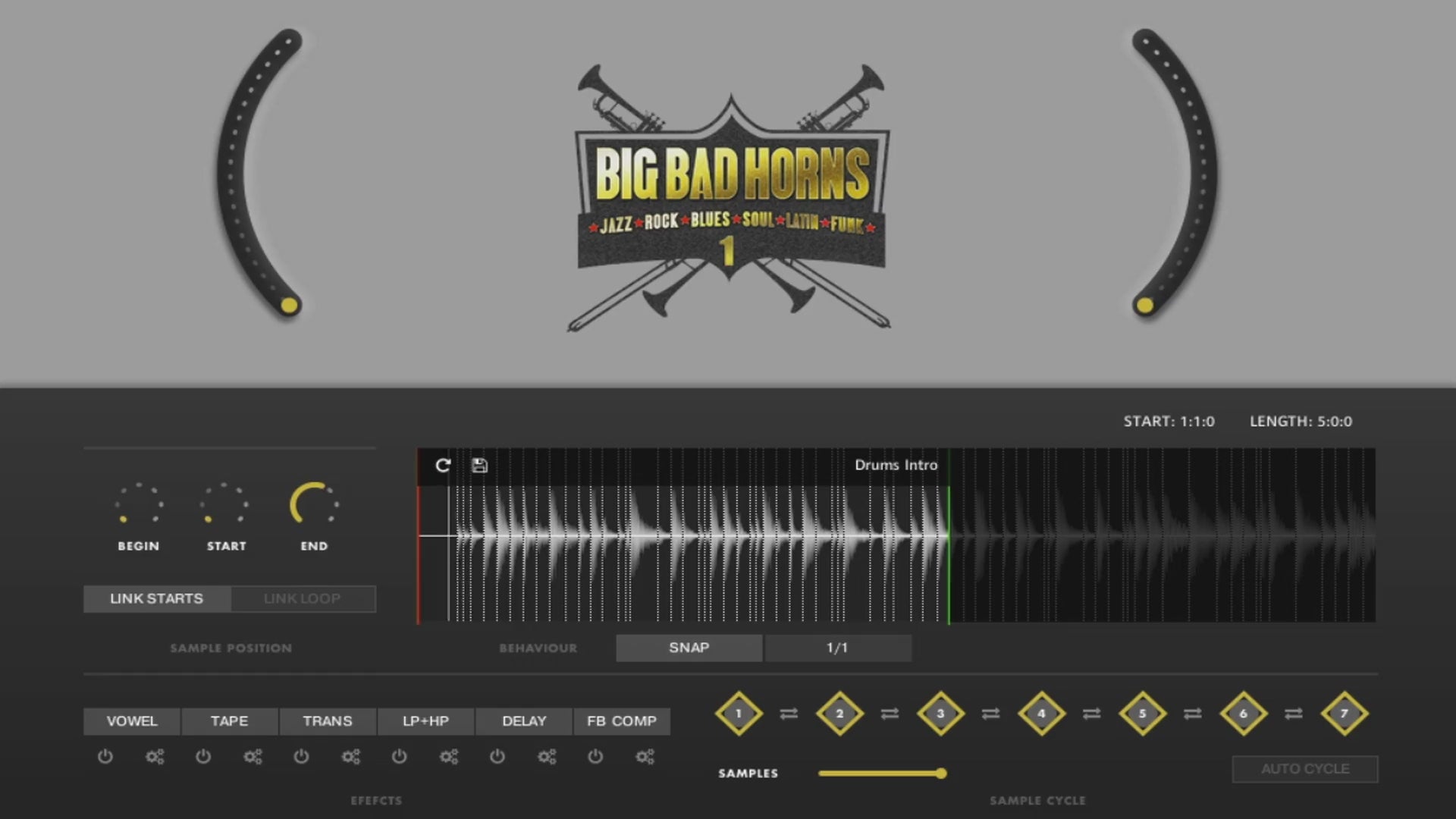Open the DELAY effect settings gears
1456x819 pixels.
[547, 756]
